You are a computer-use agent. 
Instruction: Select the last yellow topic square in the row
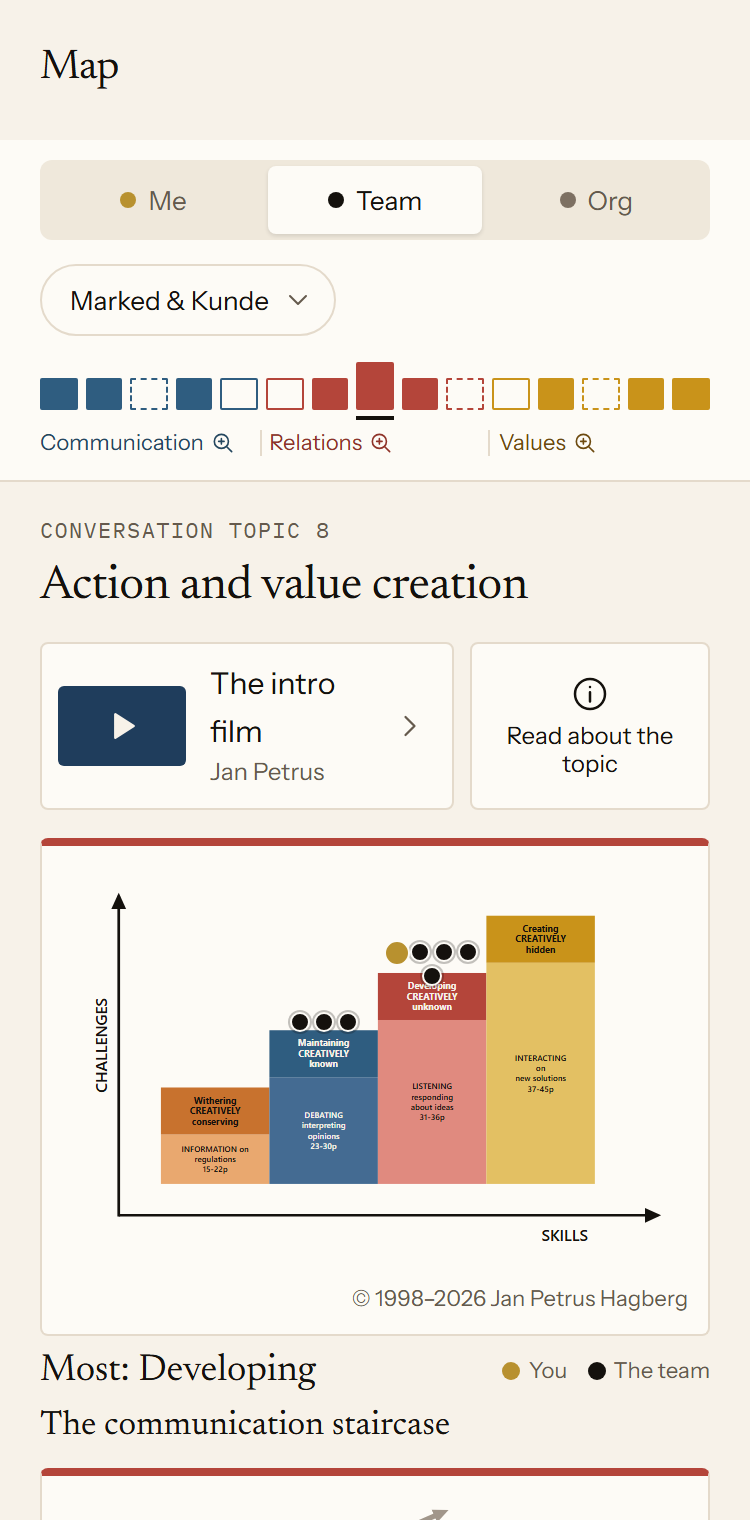(691, 394)
